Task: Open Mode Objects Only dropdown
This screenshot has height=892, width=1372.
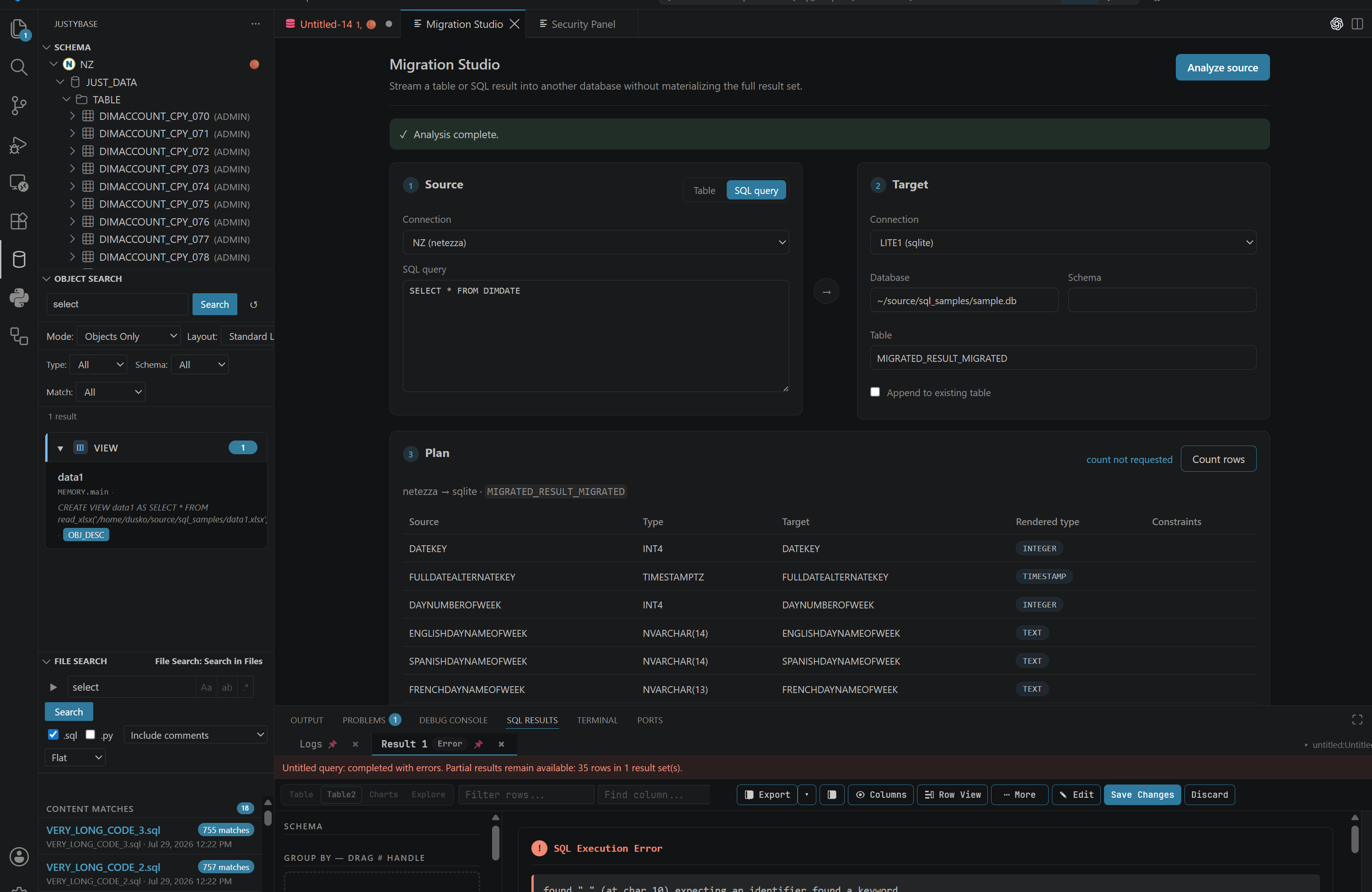Action: pos(129,336)
